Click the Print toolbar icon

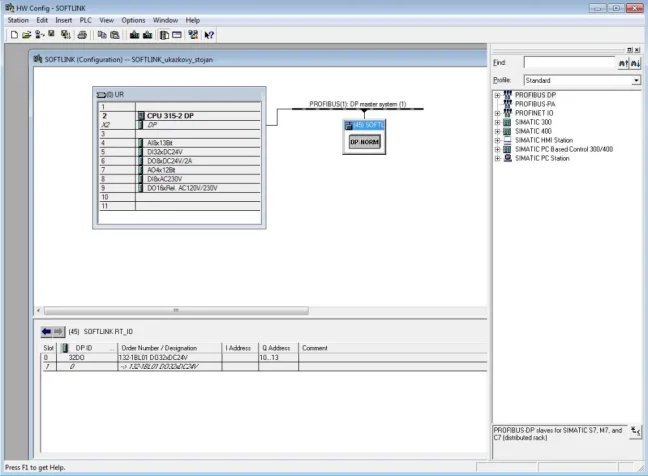pos(82,34)
